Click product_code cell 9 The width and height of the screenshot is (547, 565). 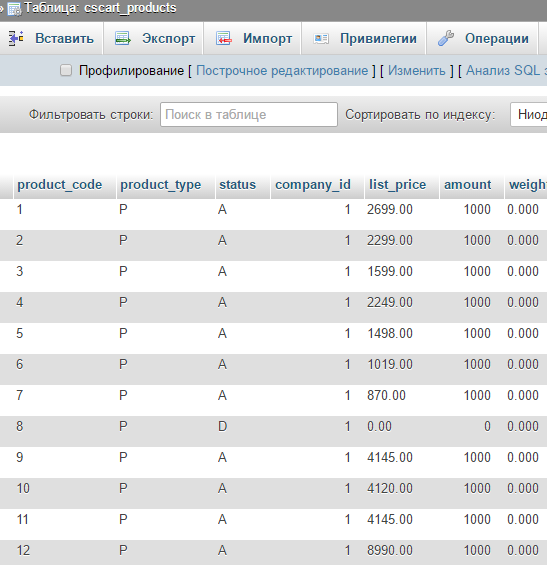click(20, 457)
